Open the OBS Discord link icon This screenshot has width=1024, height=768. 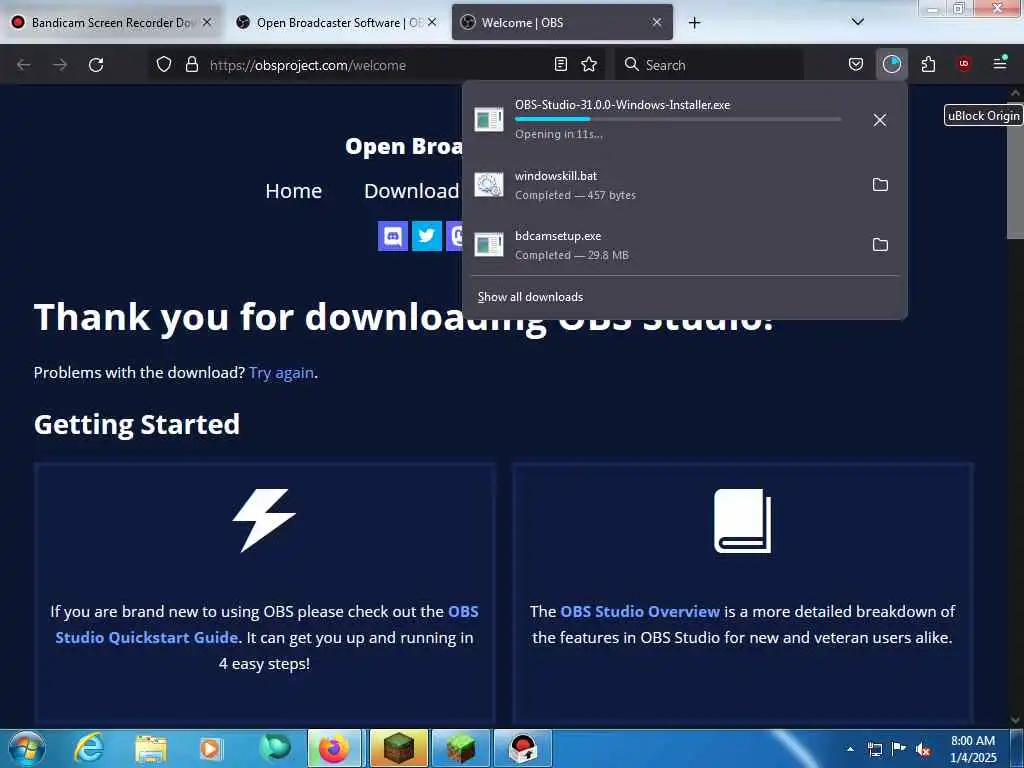392,236
